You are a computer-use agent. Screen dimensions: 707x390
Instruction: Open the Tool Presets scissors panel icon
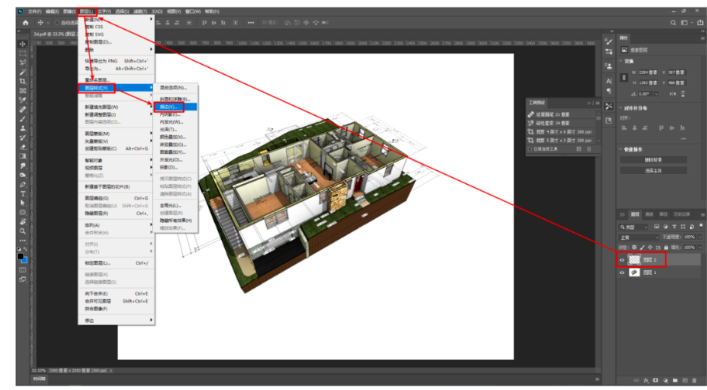(x=609, y=106)
